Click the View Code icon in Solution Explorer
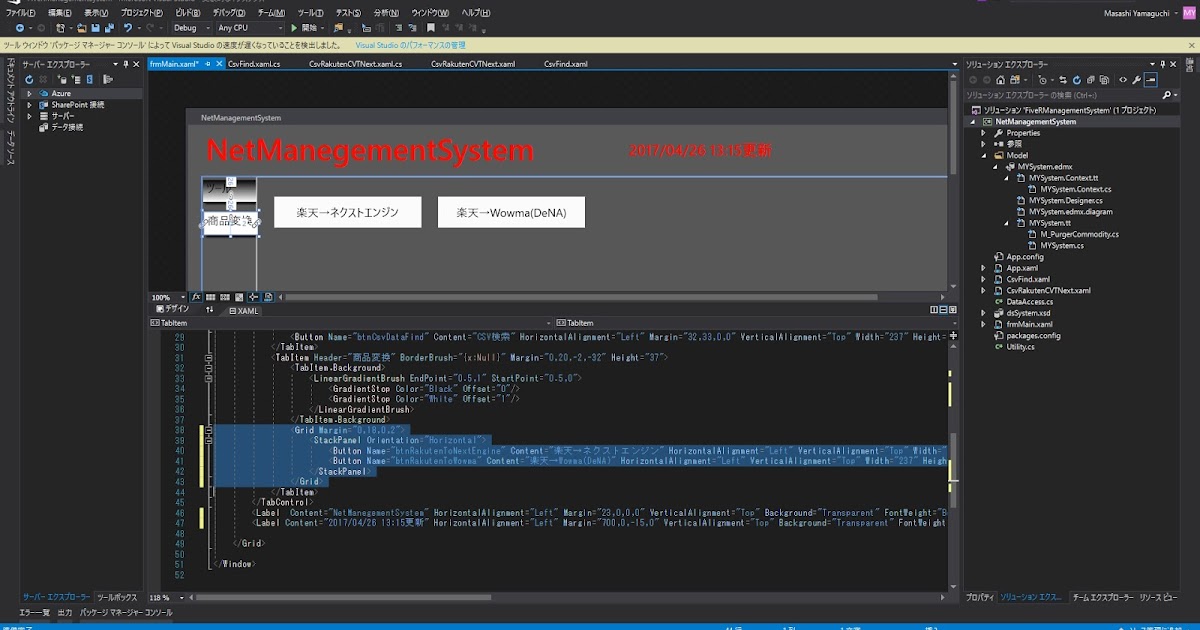Image resolution: width=1200 pixels, height=630 pixels. (1122, 79)
